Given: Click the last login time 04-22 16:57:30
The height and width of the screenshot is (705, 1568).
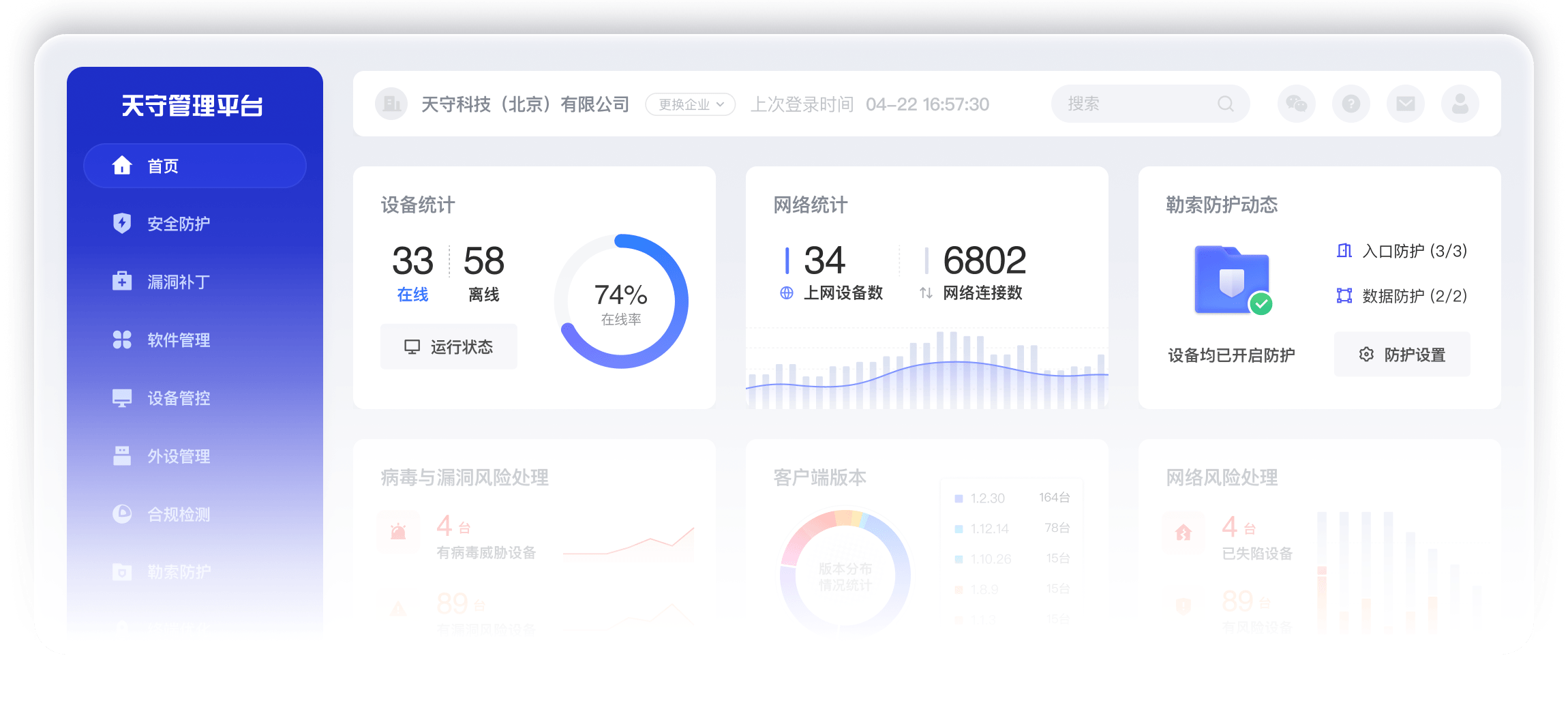Looking at the screenshot, I should pos(927,104).
